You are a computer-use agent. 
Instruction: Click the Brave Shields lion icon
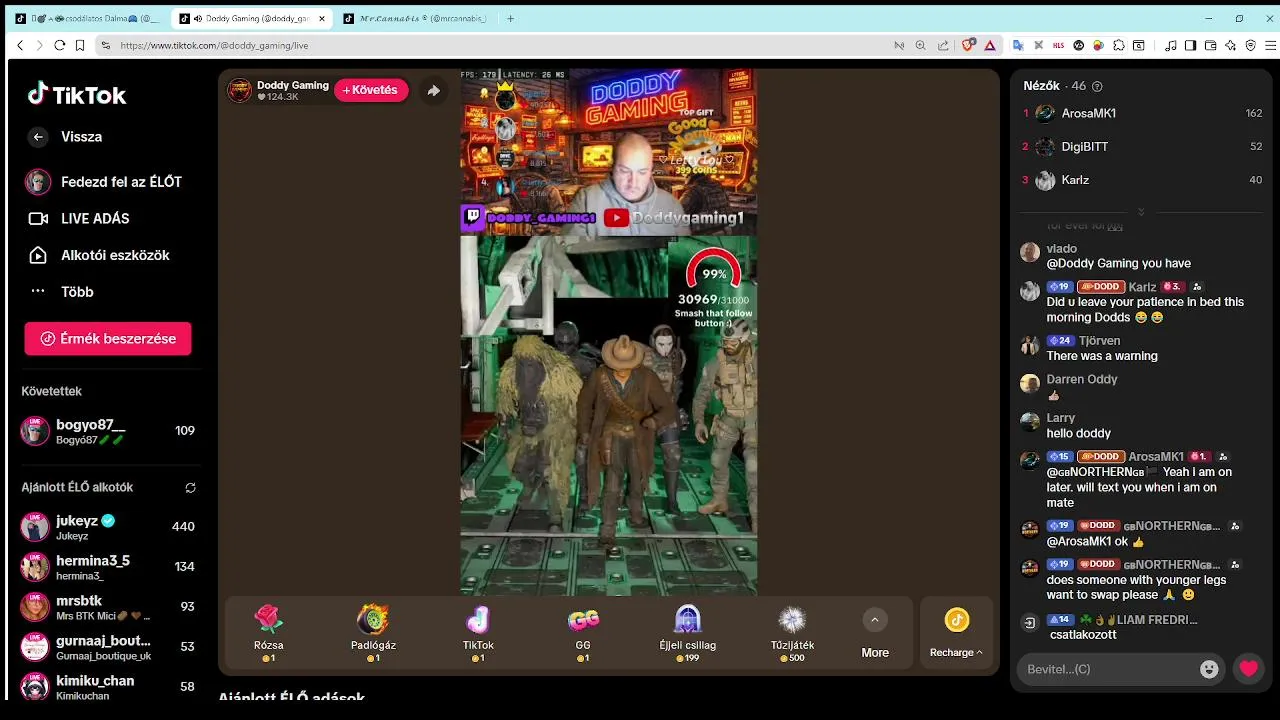tap(968, 45)
